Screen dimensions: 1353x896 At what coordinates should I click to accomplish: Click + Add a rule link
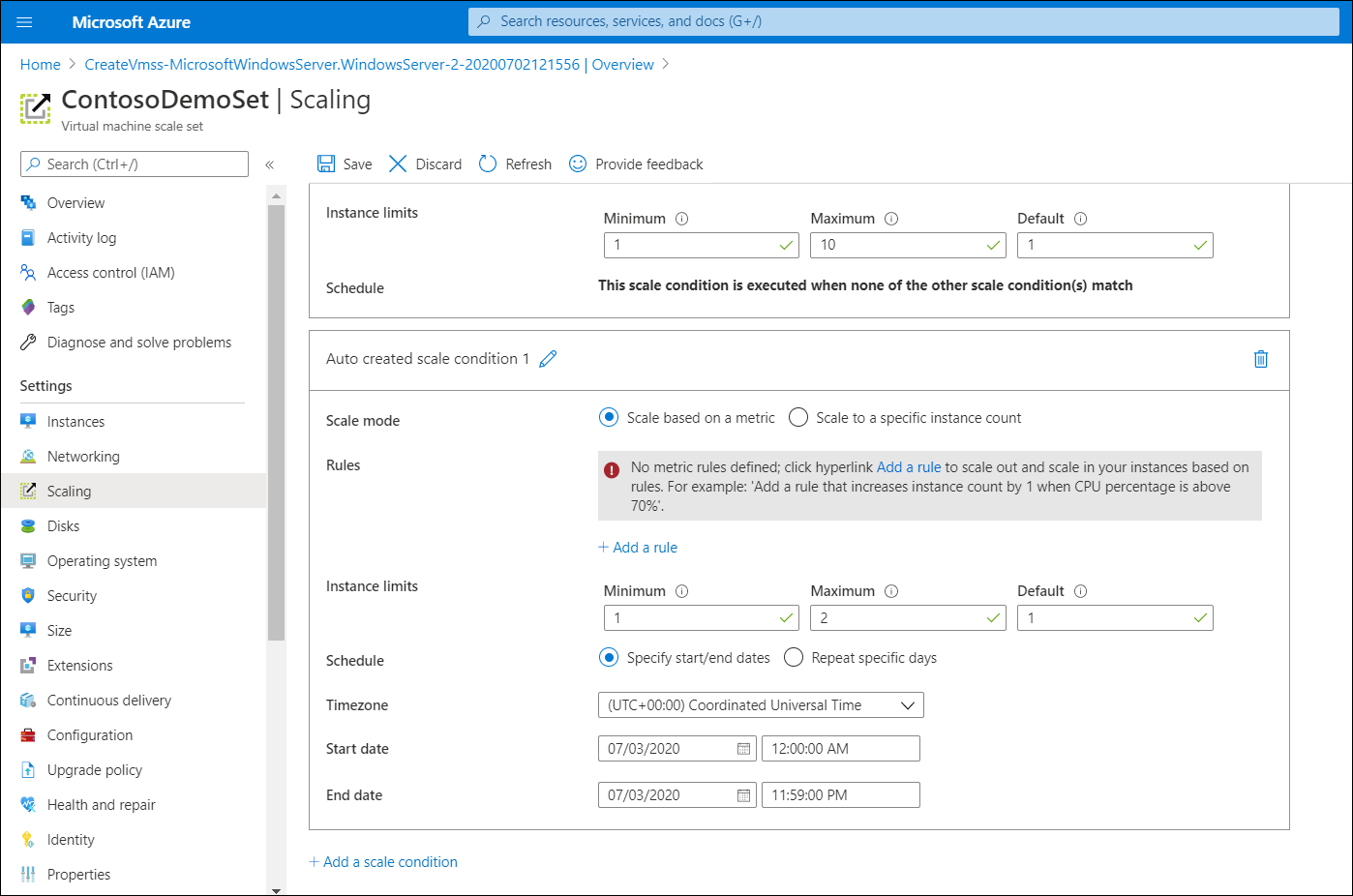638,547
